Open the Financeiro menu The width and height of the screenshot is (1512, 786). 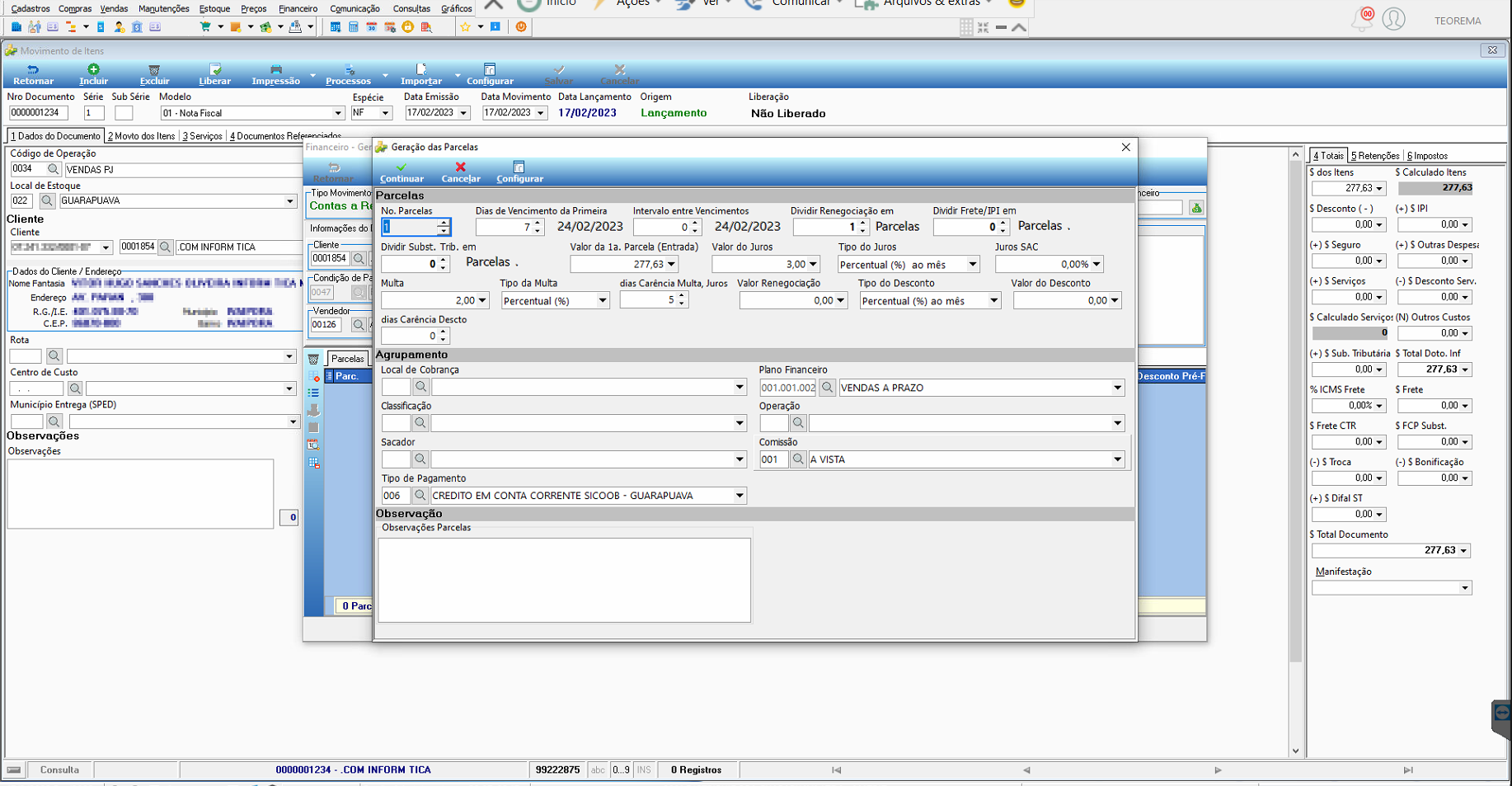pyautogui.click(x=298, y=8)
